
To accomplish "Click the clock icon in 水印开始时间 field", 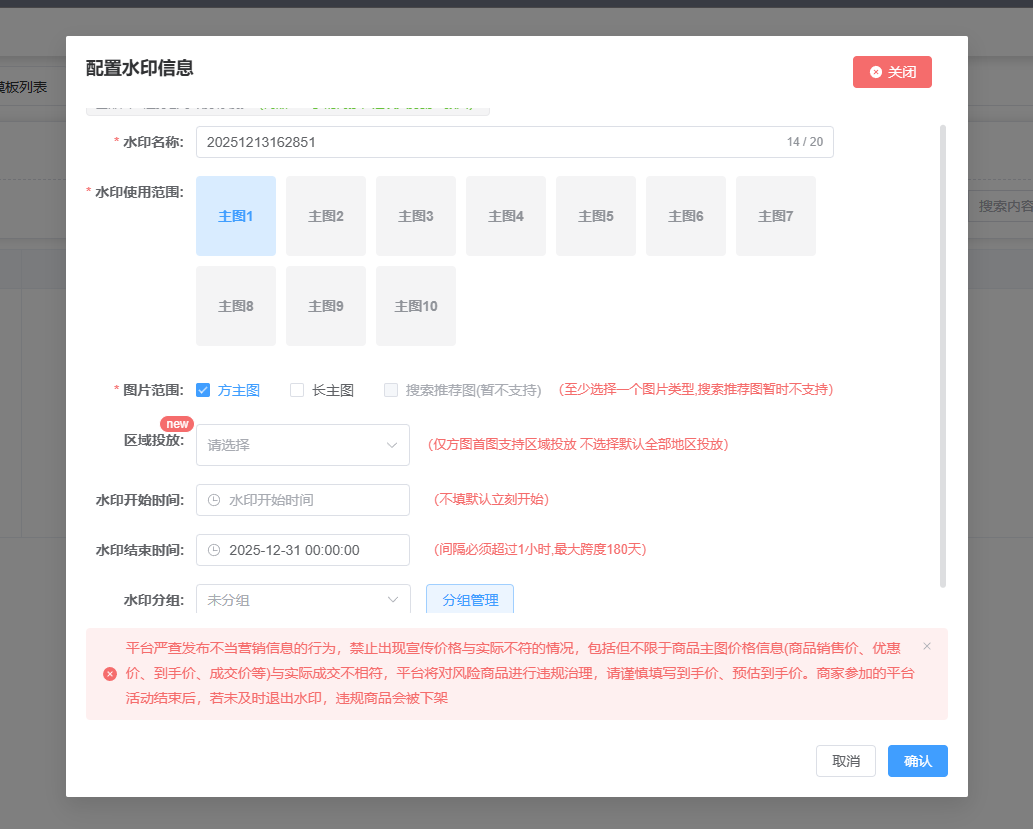I will tap(214, 500).
